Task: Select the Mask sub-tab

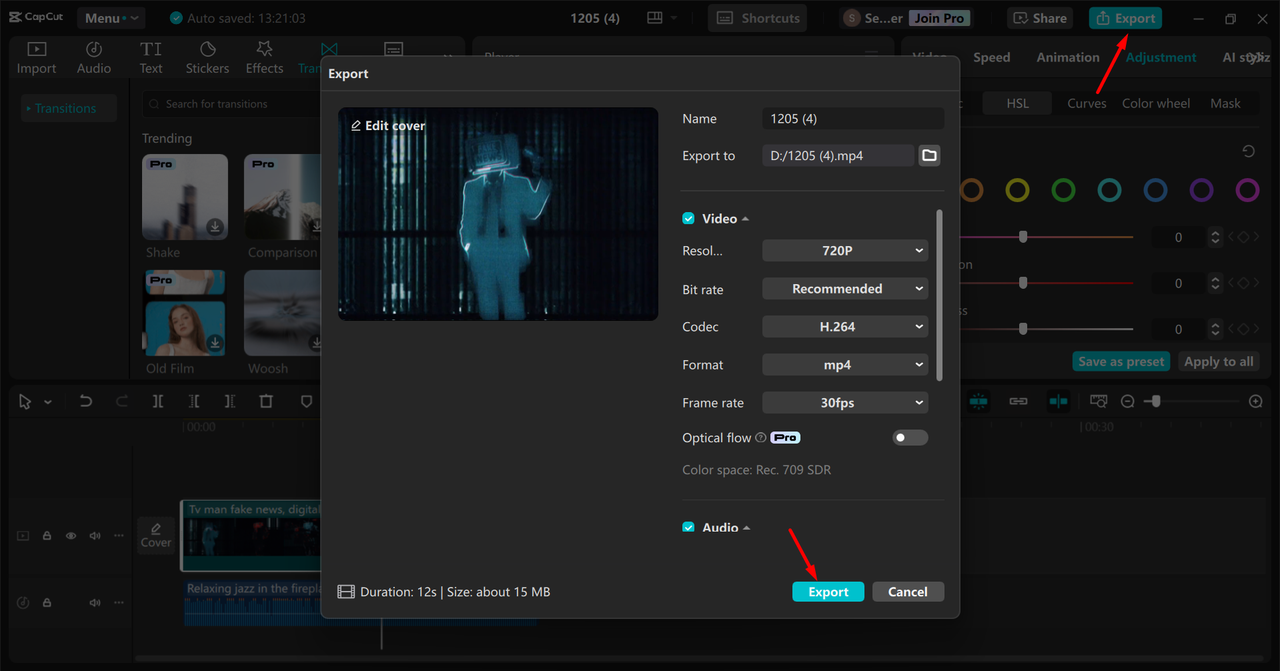Action: (x=1225, y=103)
